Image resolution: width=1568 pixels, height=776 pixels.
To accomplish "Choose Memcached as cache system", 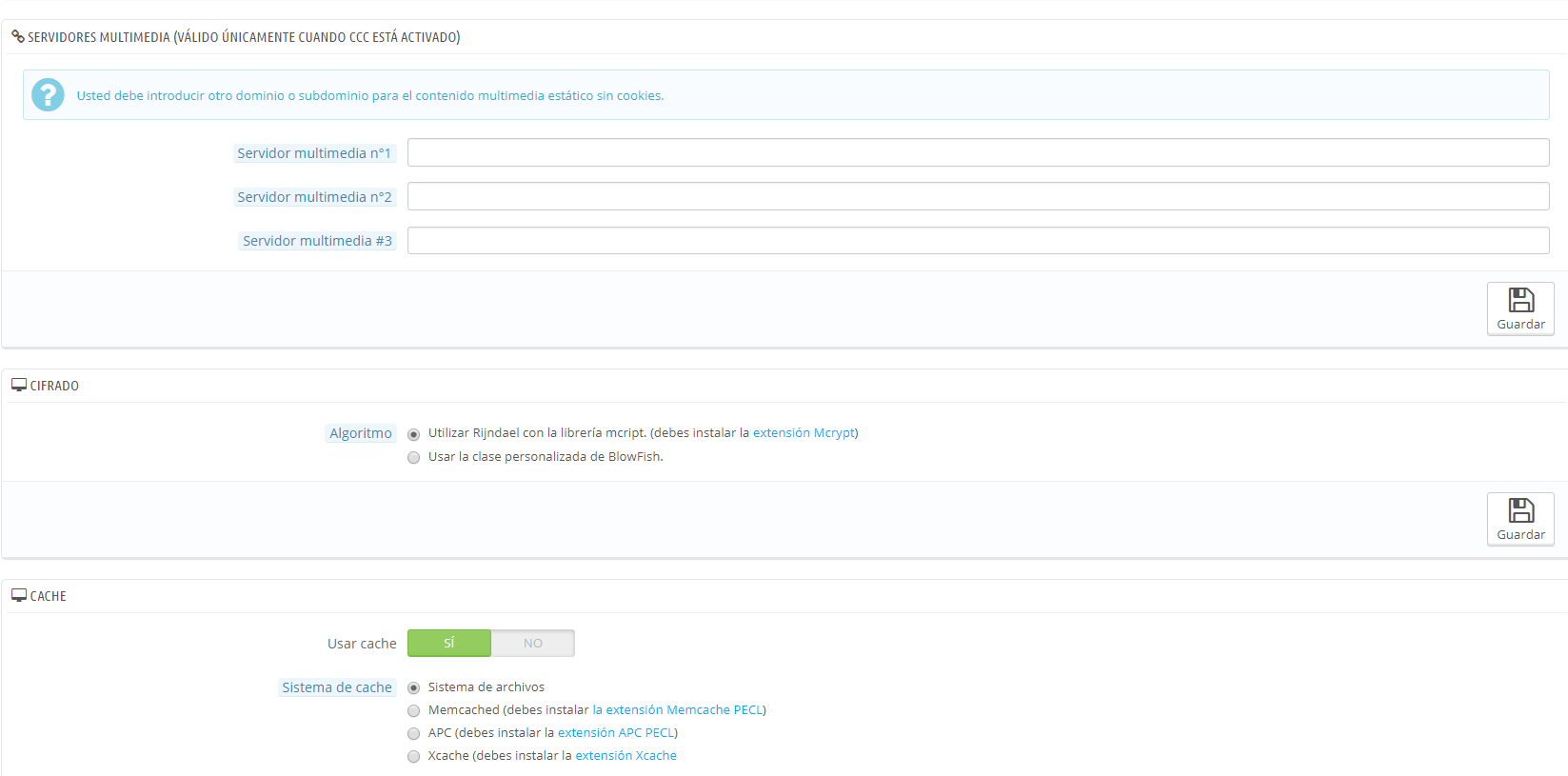I will [413, 711].
